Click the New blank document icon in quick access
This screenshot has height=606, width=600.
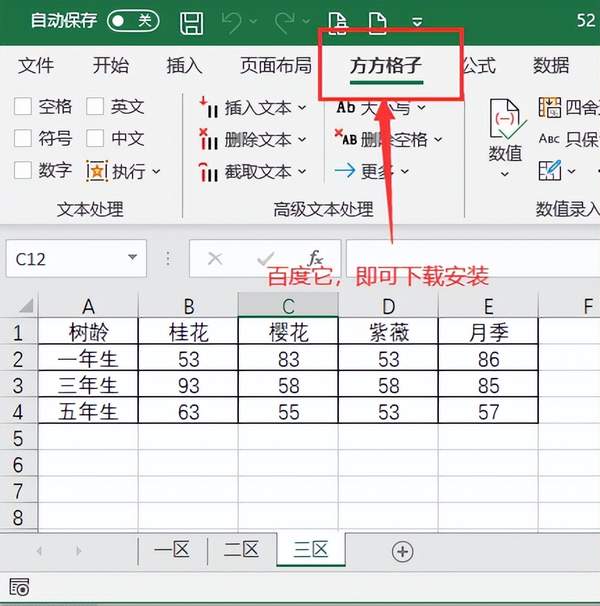378,22
